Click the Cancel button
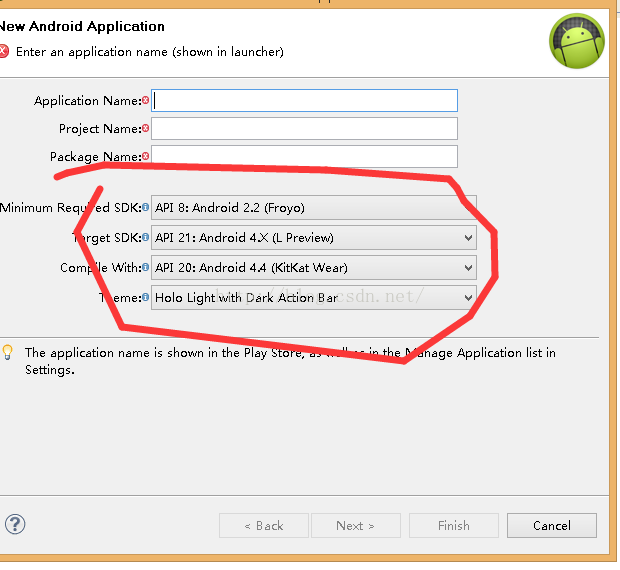The height and width of the screenshot is (570, 620). click(552, 526)
